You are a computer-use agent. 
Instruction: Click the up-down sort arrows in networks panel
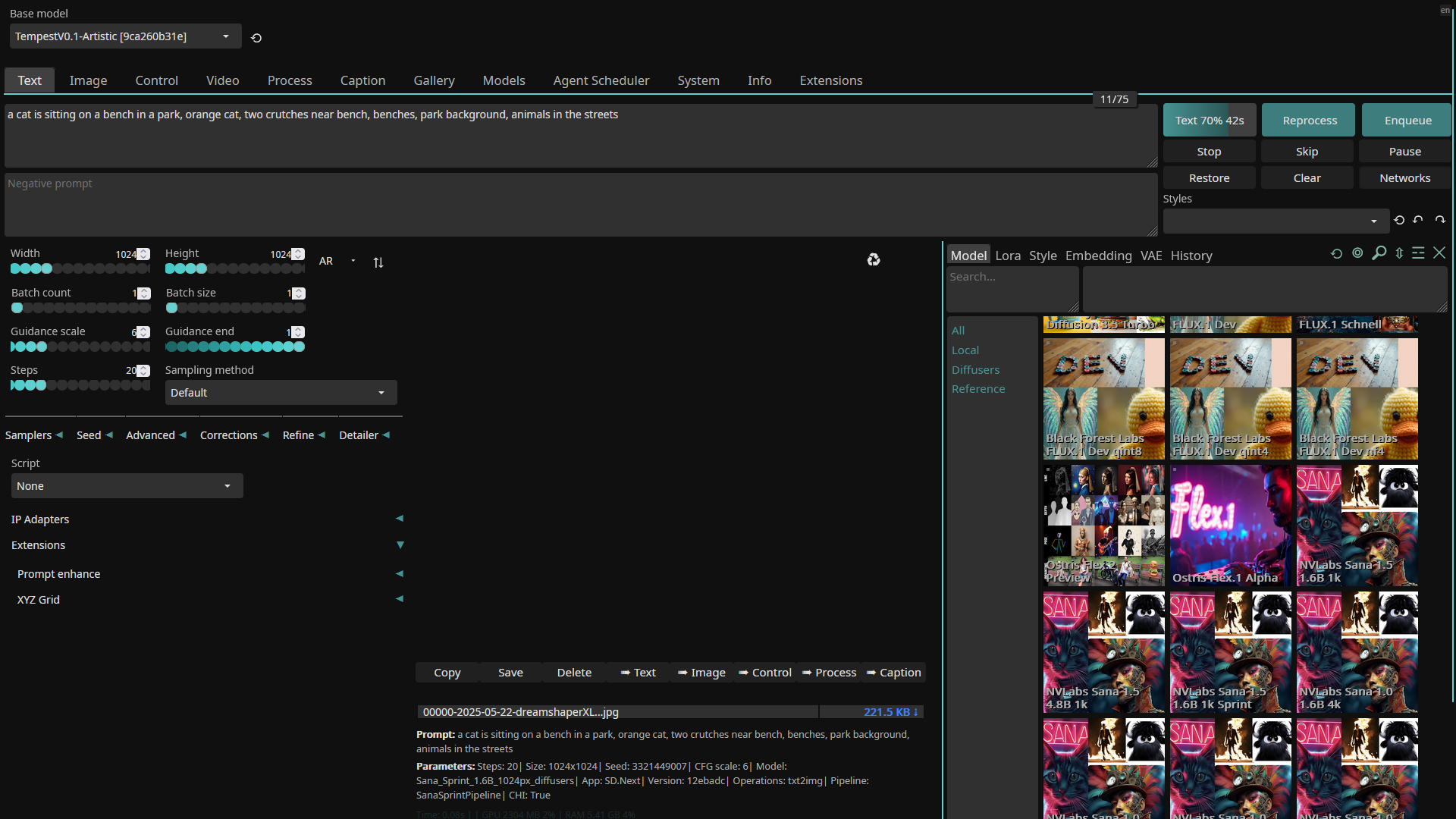[1399, 253]
